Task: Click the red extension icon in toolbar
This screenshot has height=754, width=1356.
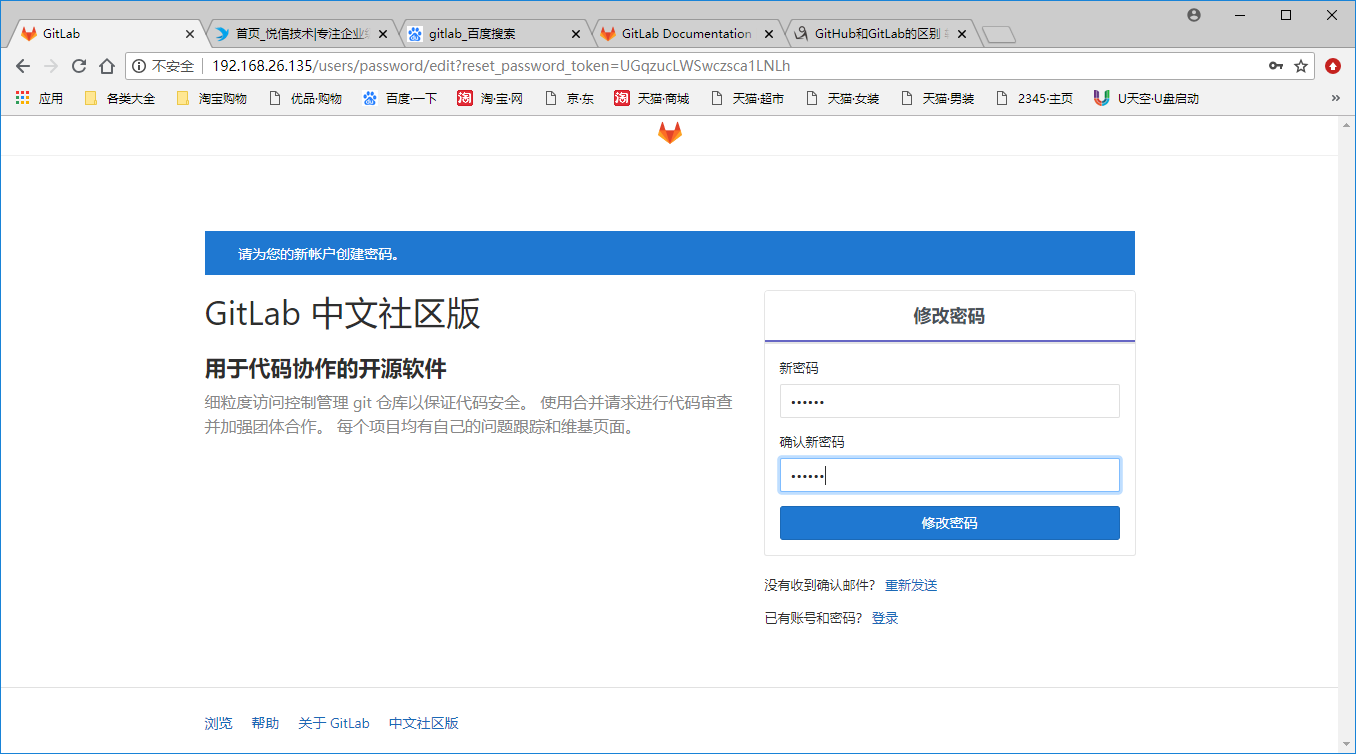Action: tap(1333, 66)
